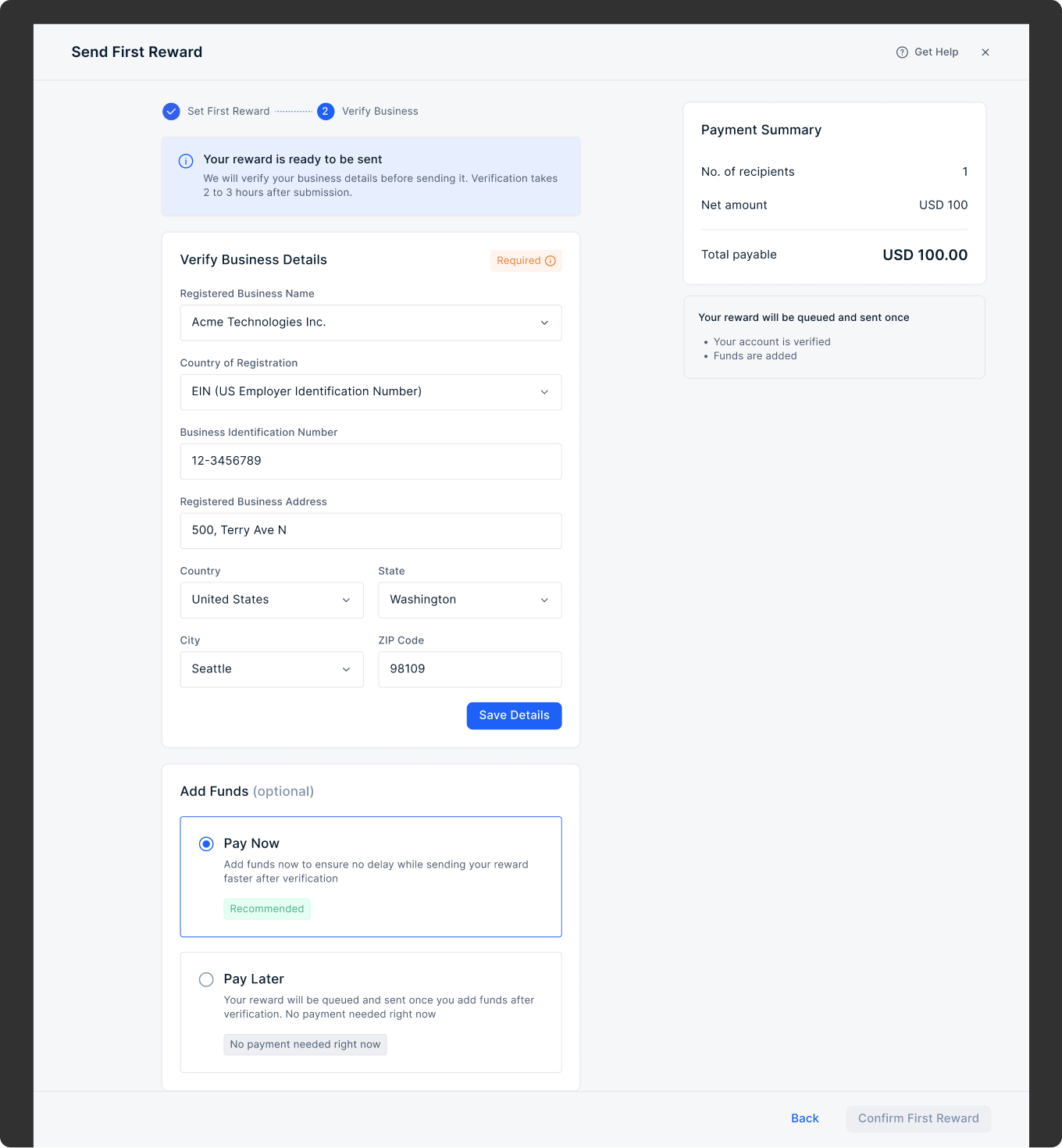
Task: Click the Registered Business Address field
Action: tap(371, 531)
